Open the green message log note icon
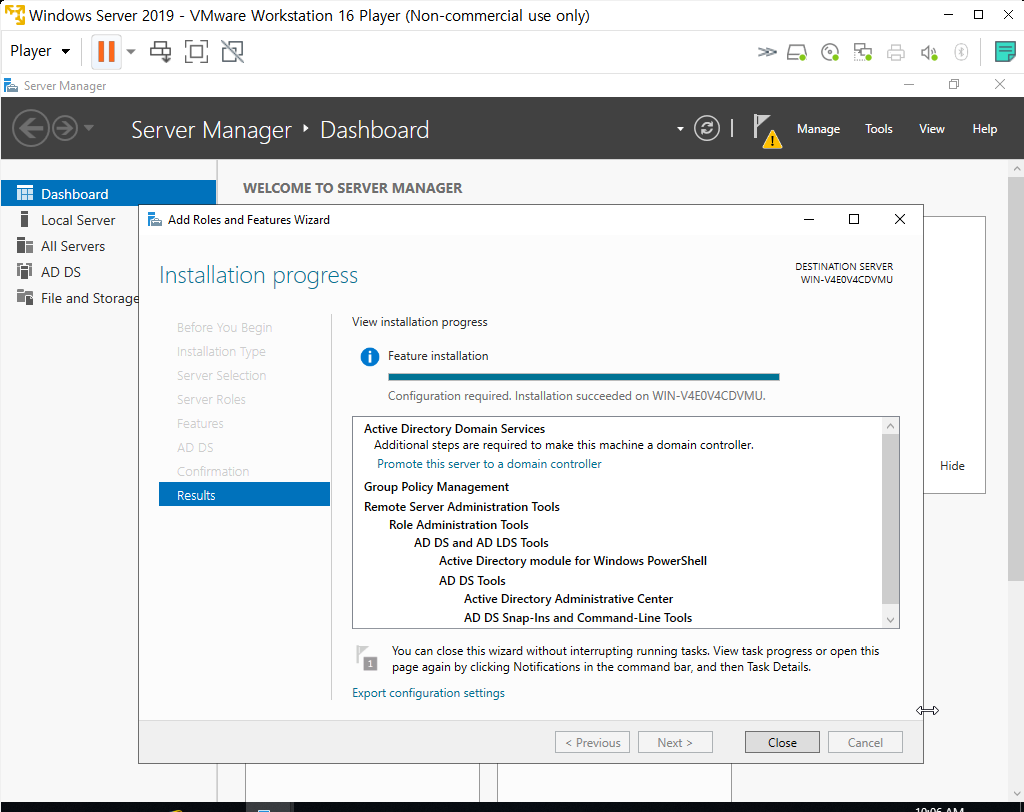 click(x=1004, y=52)
